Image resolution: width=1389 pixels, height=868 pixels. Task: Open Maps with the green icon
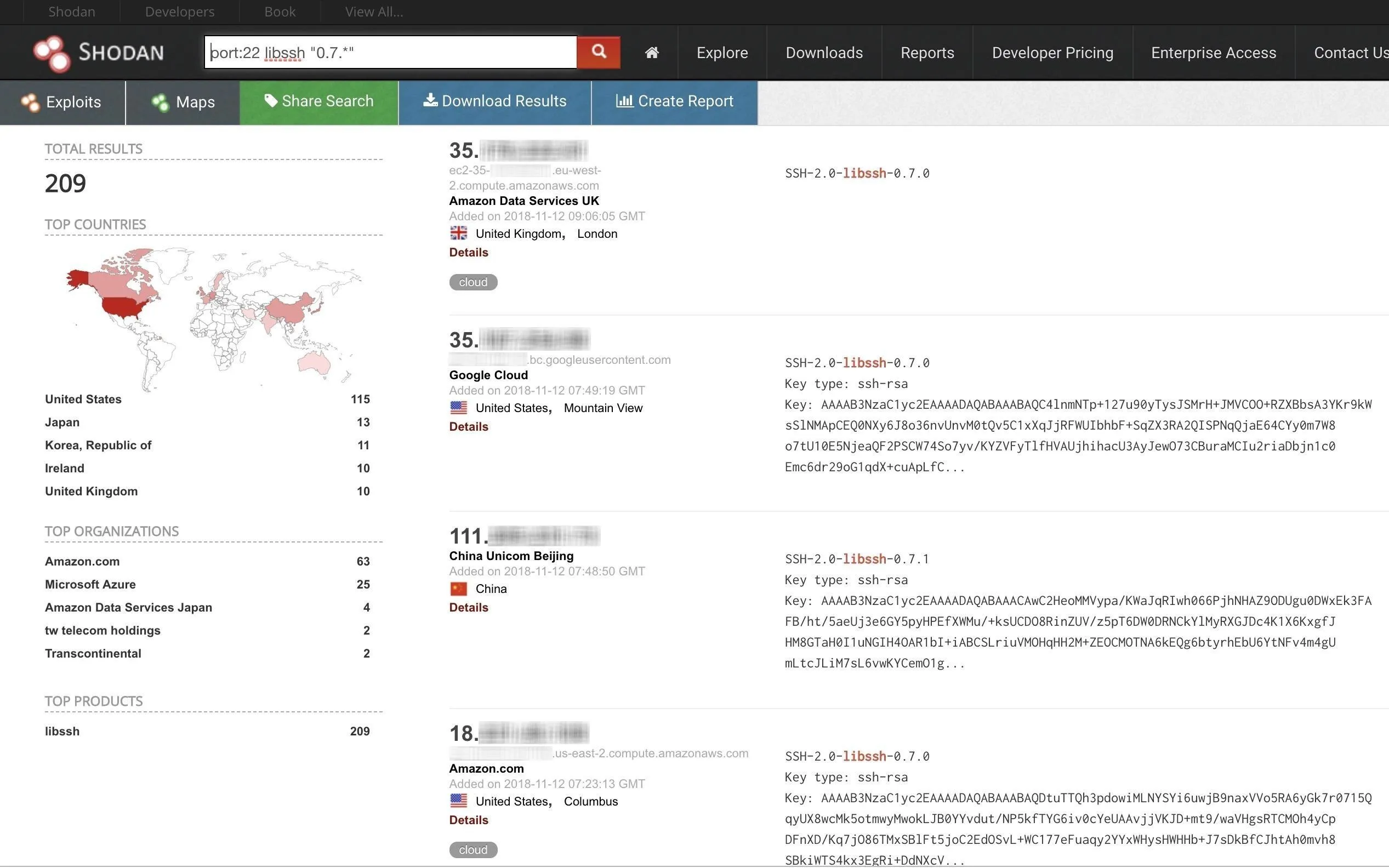click(160, 103)
